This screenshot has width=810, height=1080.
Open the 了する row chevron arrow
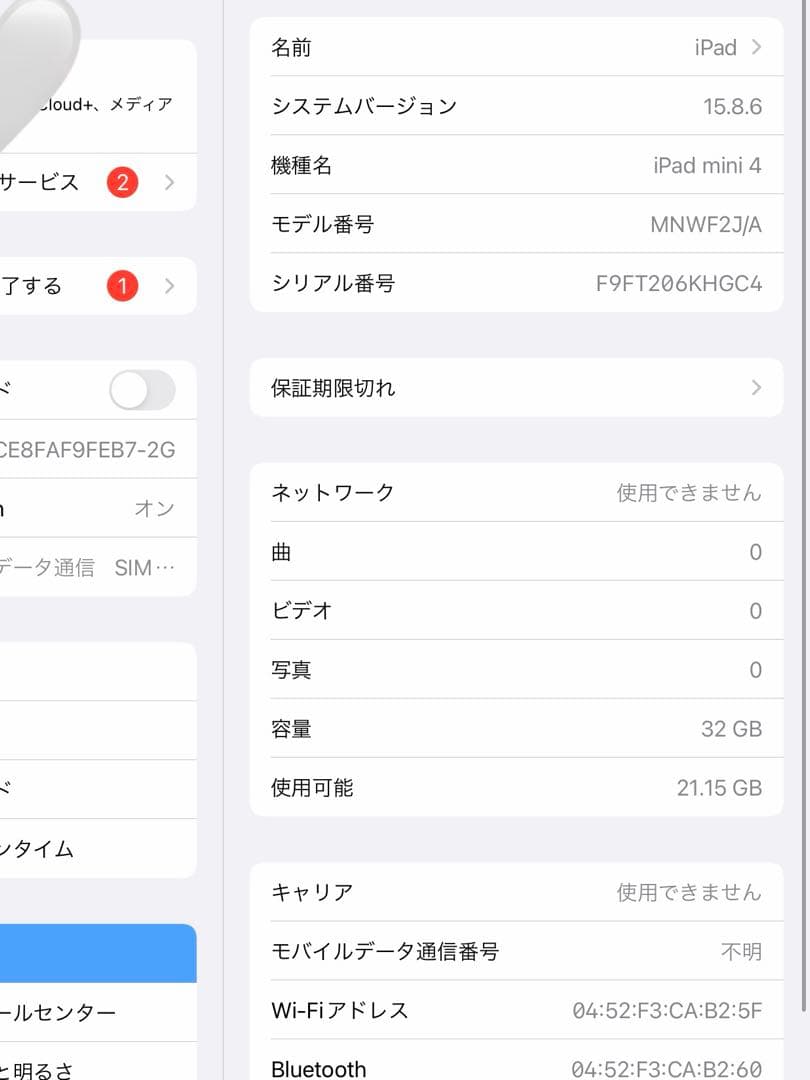click(169, 286)
